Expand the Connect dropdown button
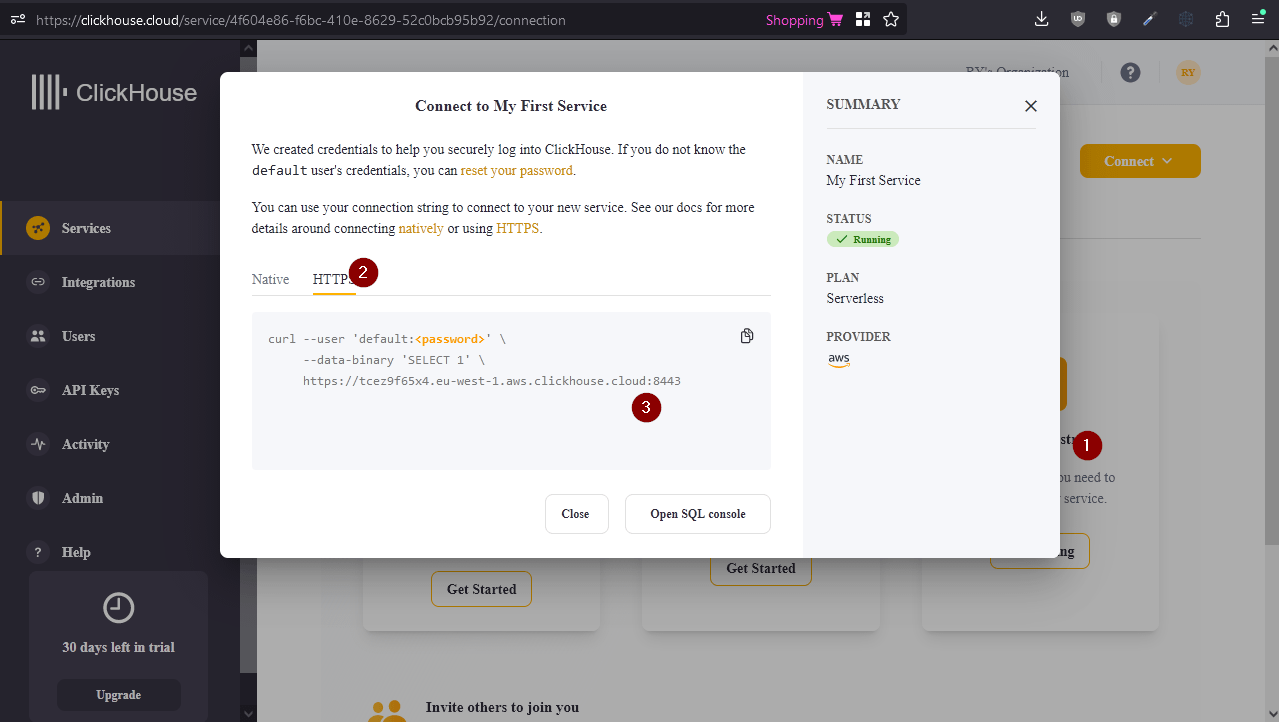 (1140, 161)
